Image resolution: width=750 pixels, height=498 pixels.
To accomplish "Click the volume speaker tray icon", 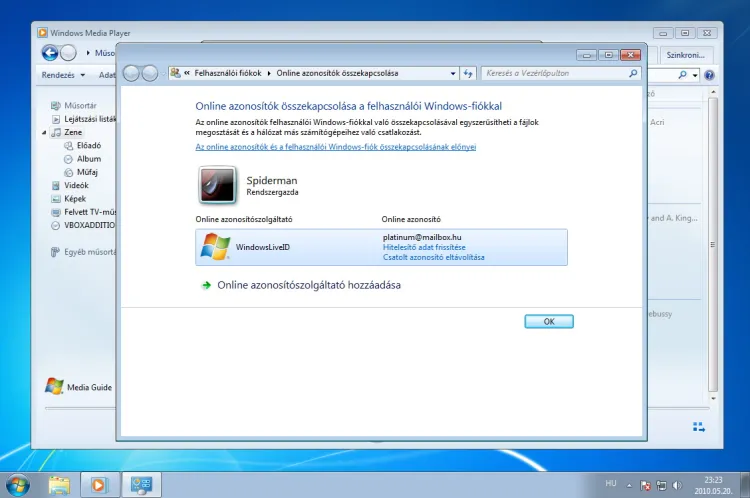I will [678, 485].
